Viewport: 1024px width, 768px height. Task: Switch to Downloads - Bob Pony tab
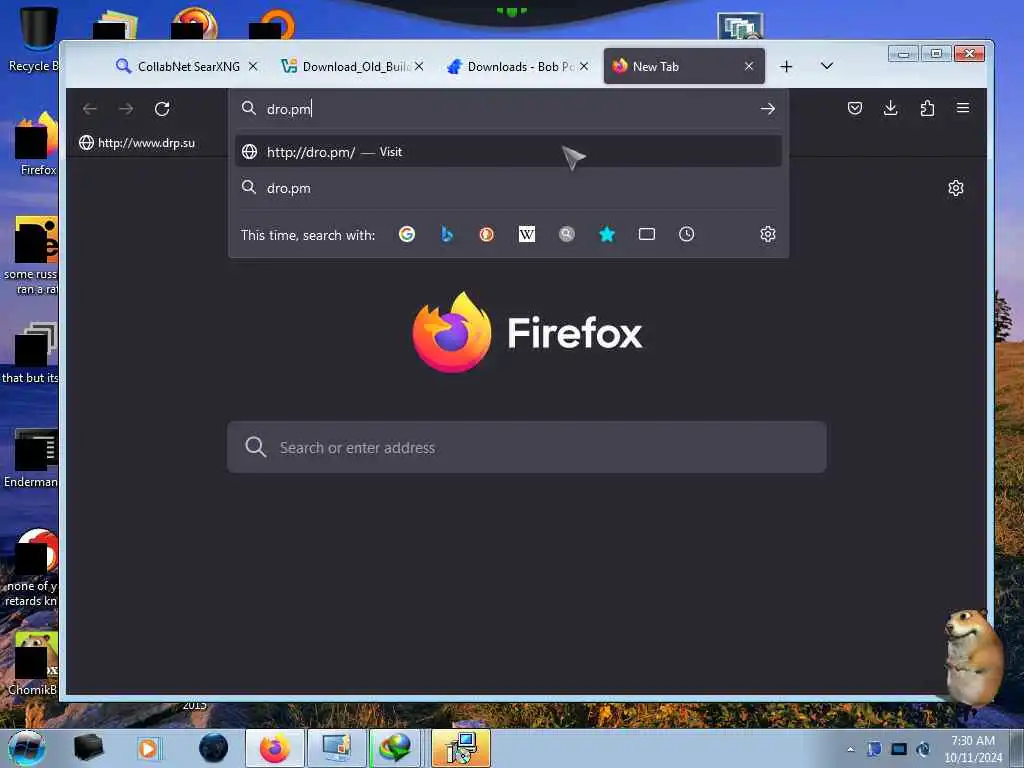point(517,66)
